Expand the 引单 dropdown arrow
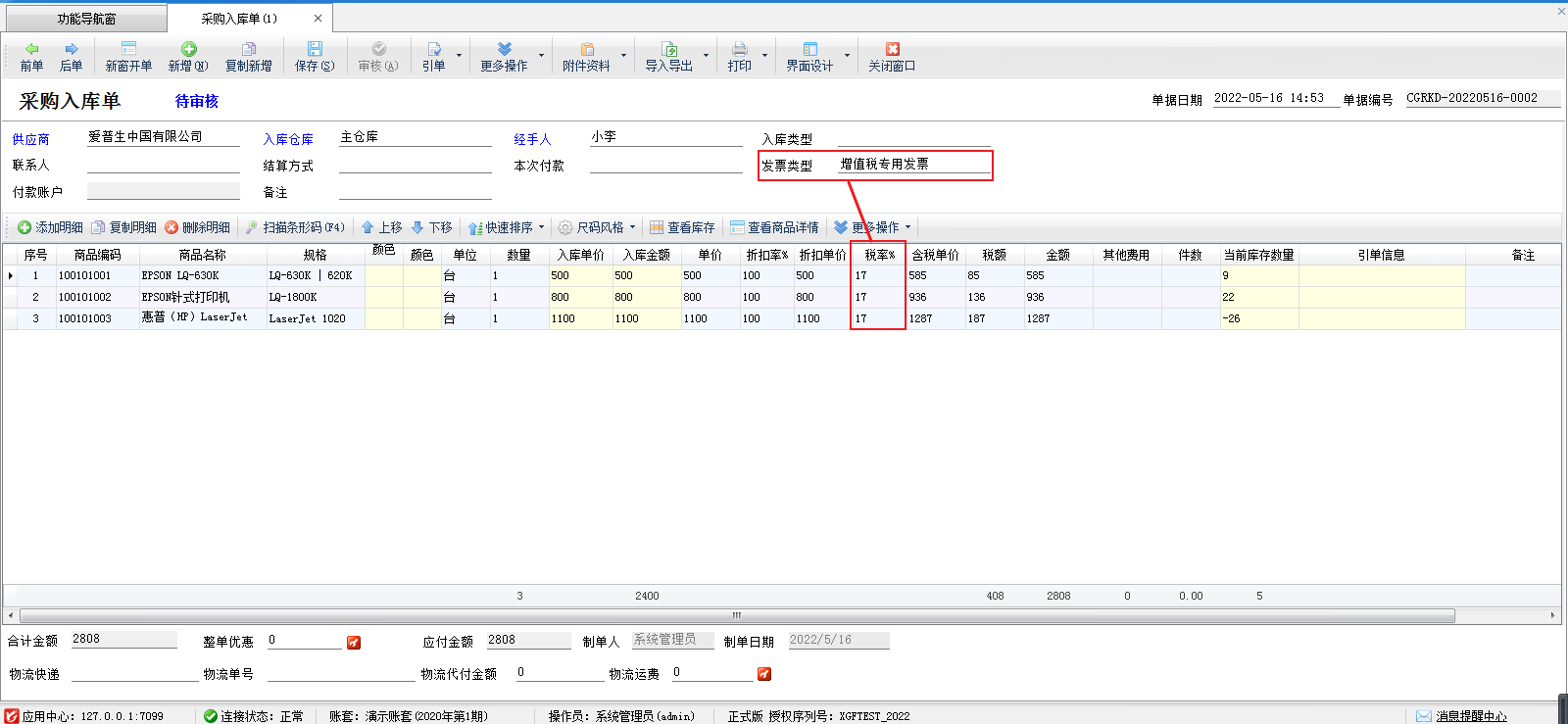The width and height of the screenshot is (1568, 724). point(459,56)
